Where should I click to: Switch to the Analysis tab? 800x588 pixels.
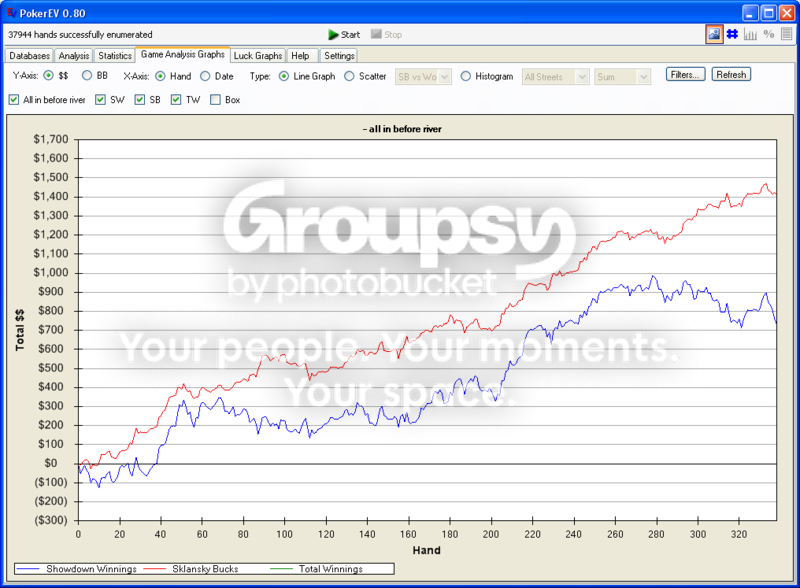pos(73,56)
